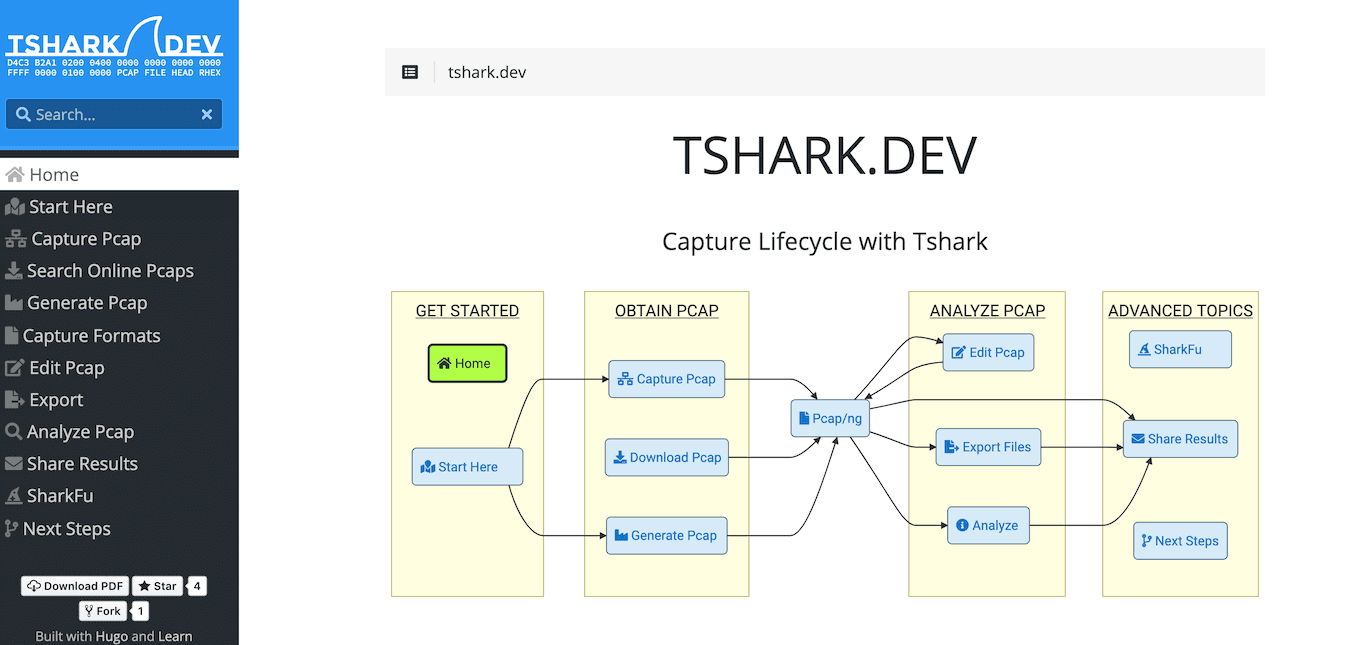The width and height of the screenshot is (1360, 645).
Task: Click the Analyze Pcap magnifier icon
Action: tap(14, 431)
